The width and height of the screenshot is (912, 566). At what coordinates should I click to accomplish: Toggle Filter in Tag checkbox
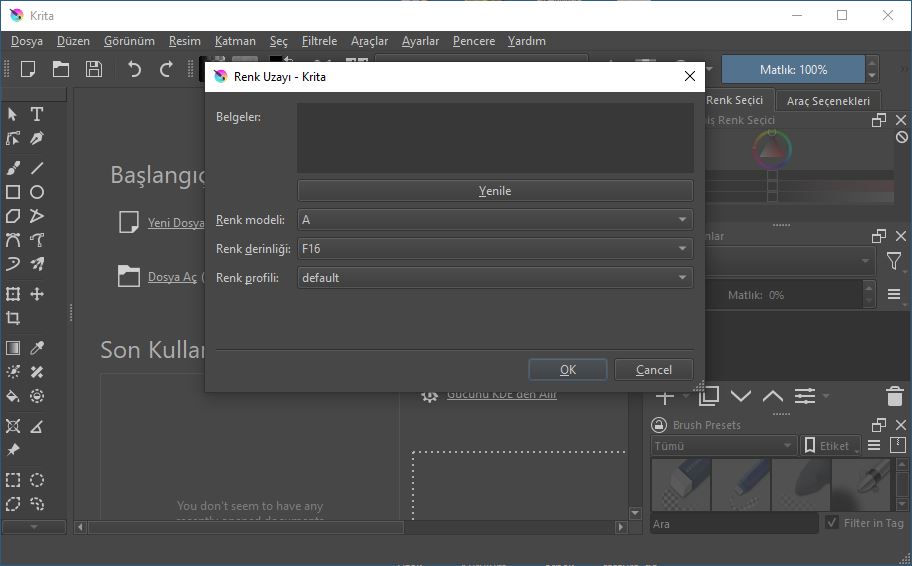coord(832,522)
